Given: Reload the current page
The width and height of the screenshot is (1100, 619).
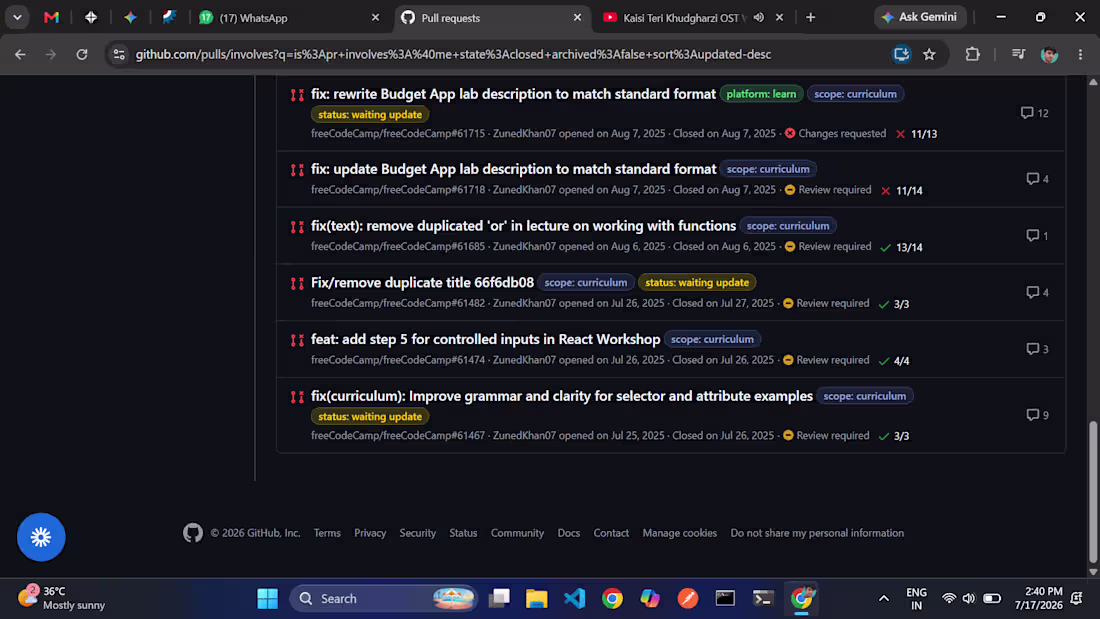Looking at the screenshot, I should [x=82, y=54].
